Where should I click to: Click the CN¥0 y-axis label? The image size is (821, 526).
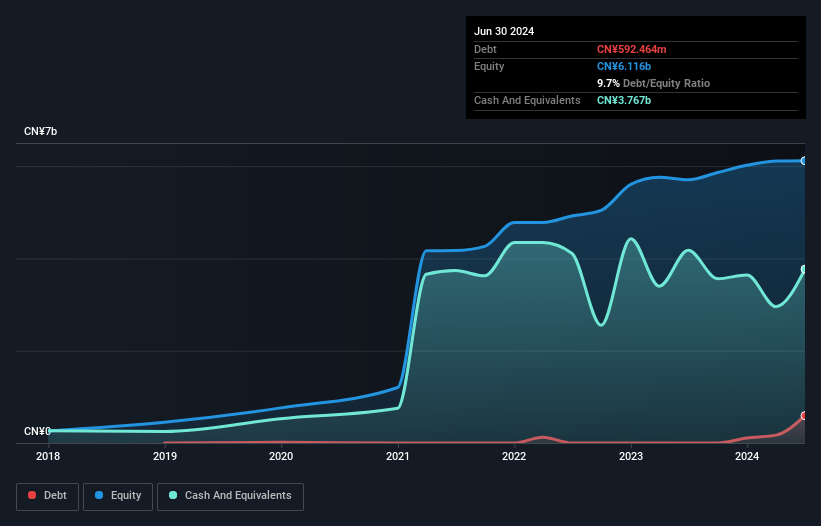[x=37, y=431]
